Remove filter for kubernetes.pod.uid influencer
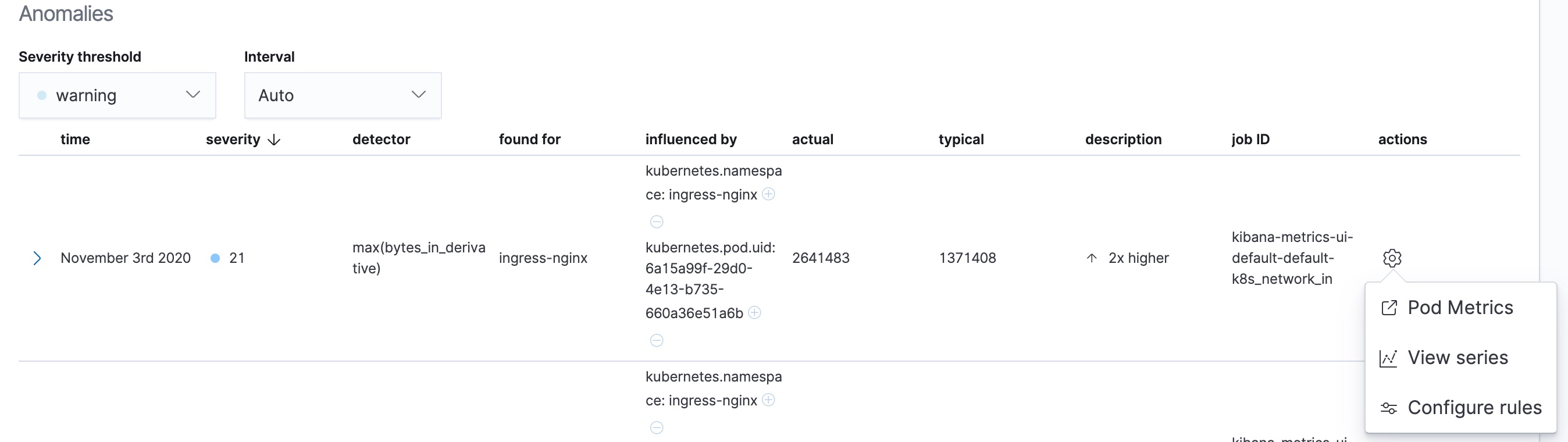 pos(656,340)
